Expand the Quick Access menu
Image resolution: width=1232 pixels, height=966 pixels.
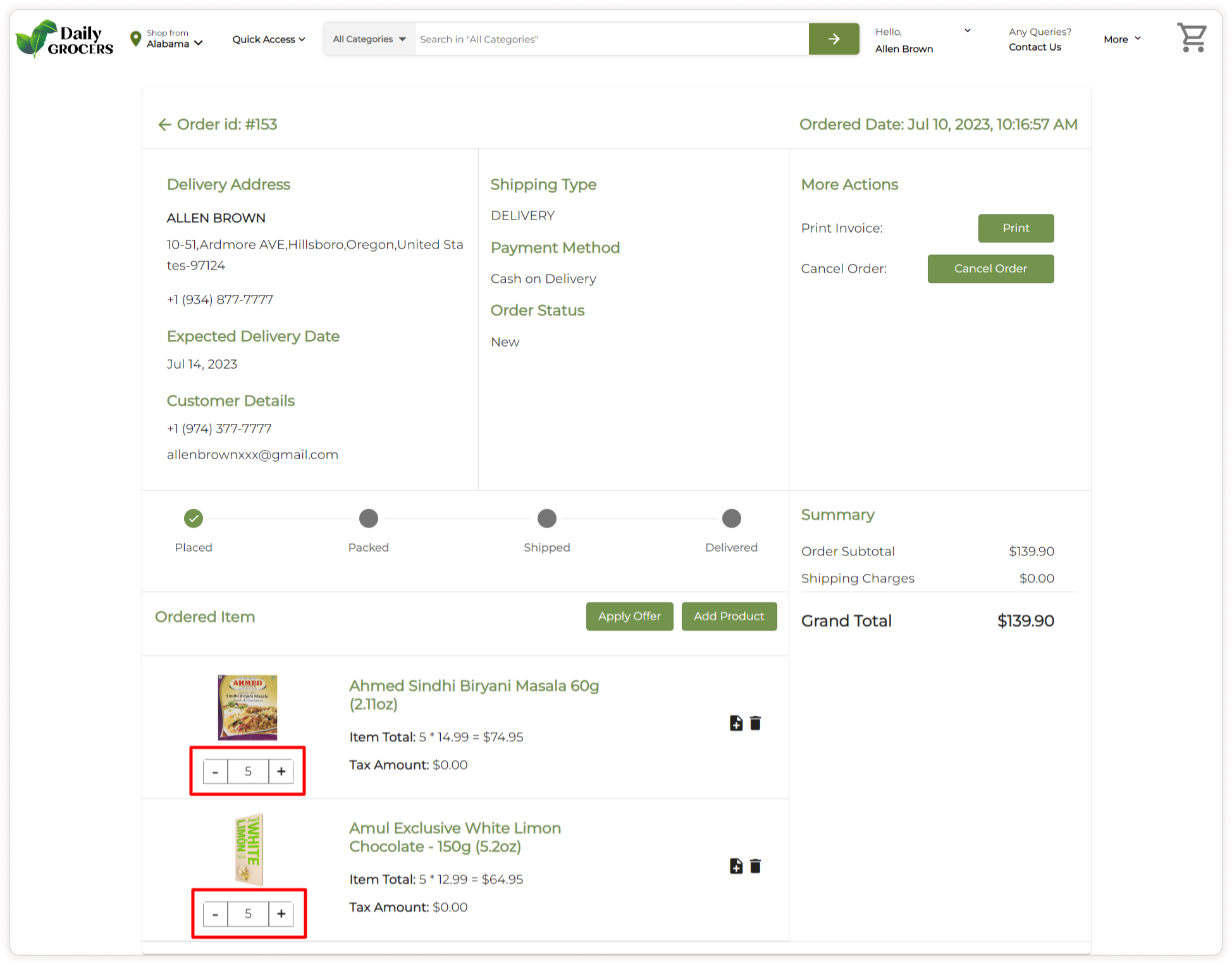[x=269, y=39]
